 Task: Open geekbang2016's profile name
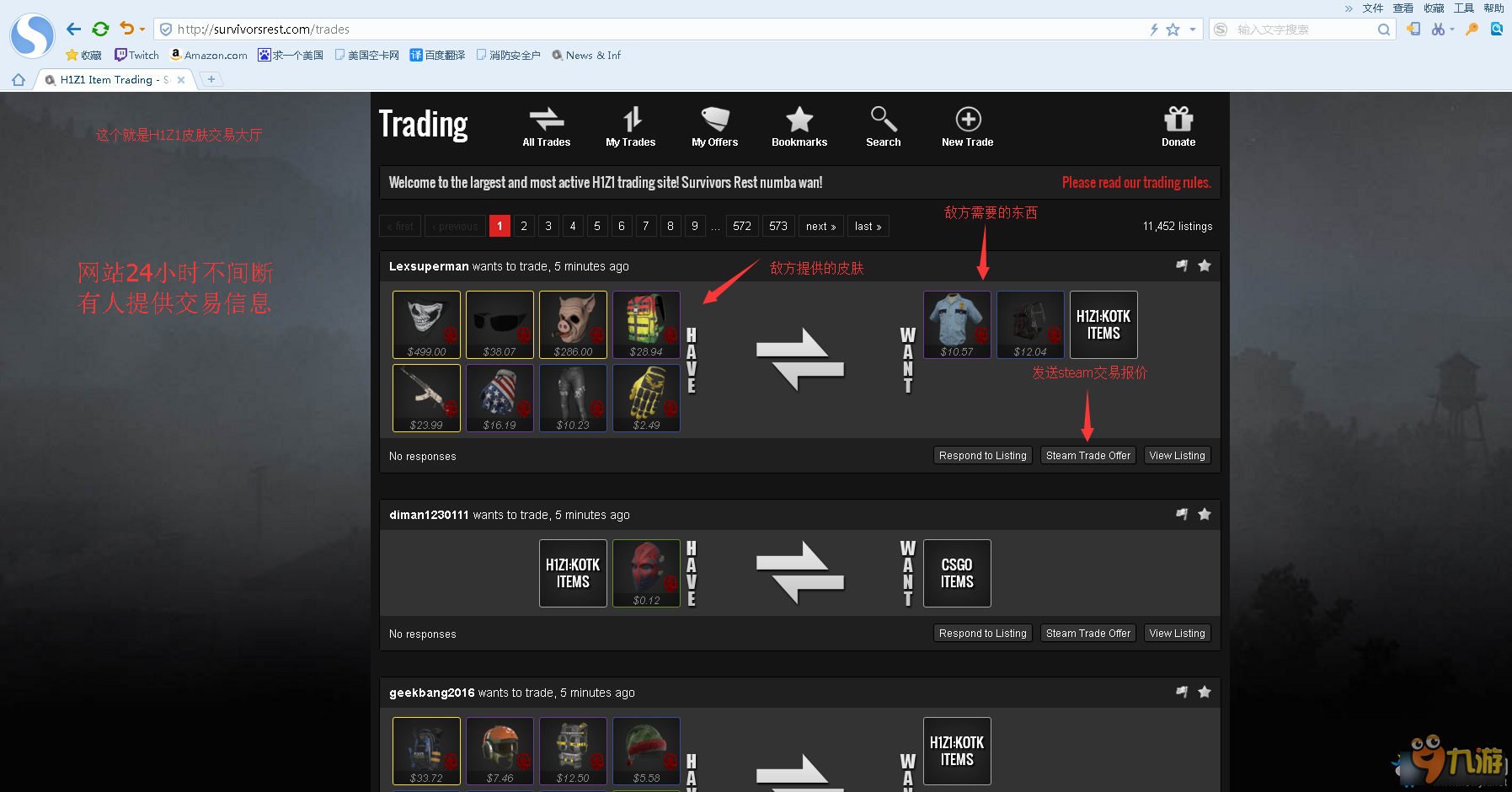click(x=432, y=693)
